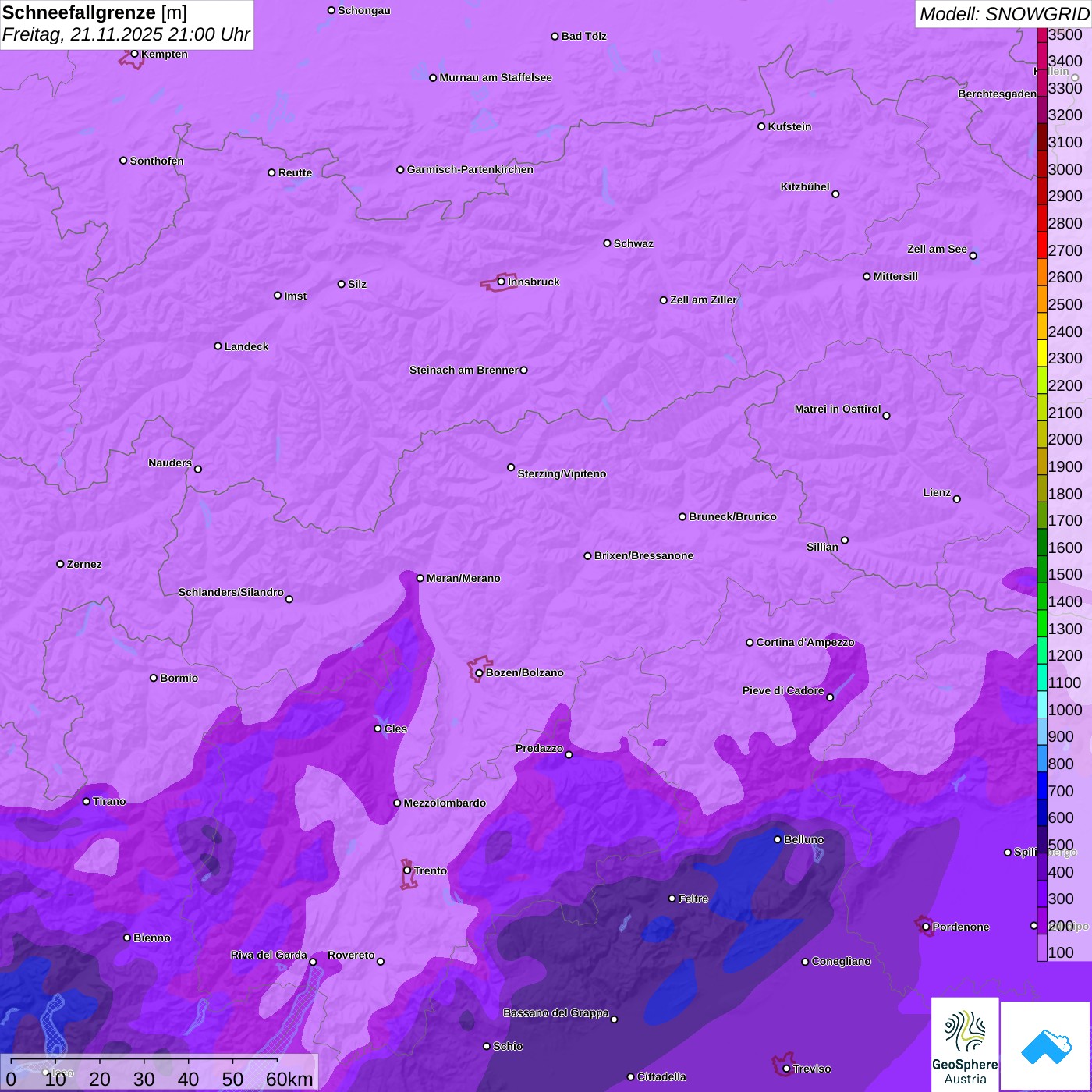The width and height of the screenshot is (1092, 1092).
Task: Click the legend value '400'
Action: tap(1061, 872)
